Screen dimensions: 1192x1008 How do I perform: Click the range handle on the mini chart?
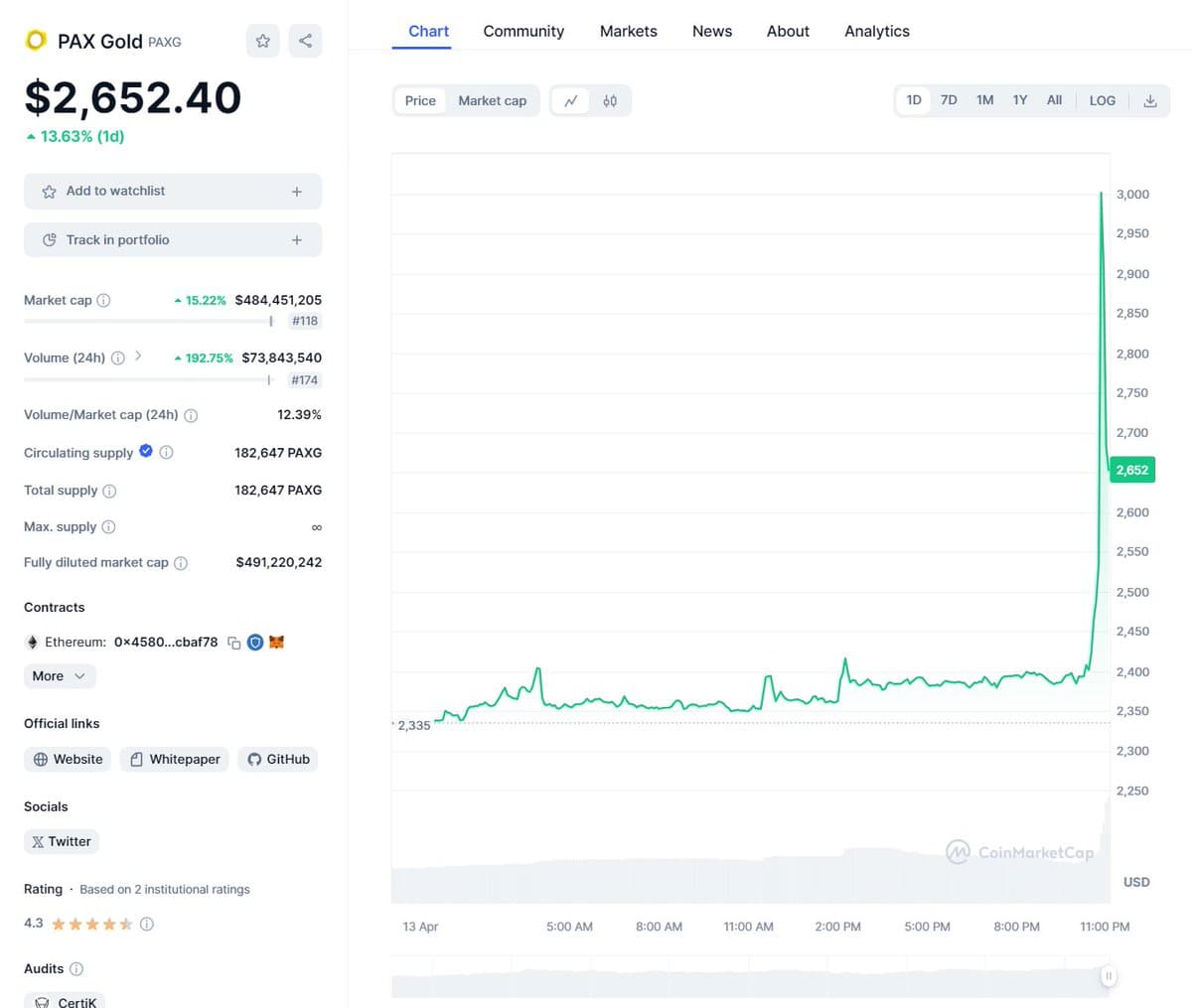coord(1109,977)
